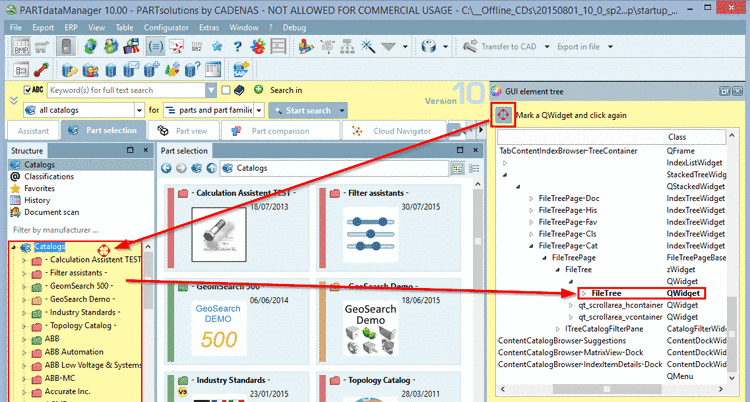Select Classifications in the Structure panel

[x=49, y=176]
